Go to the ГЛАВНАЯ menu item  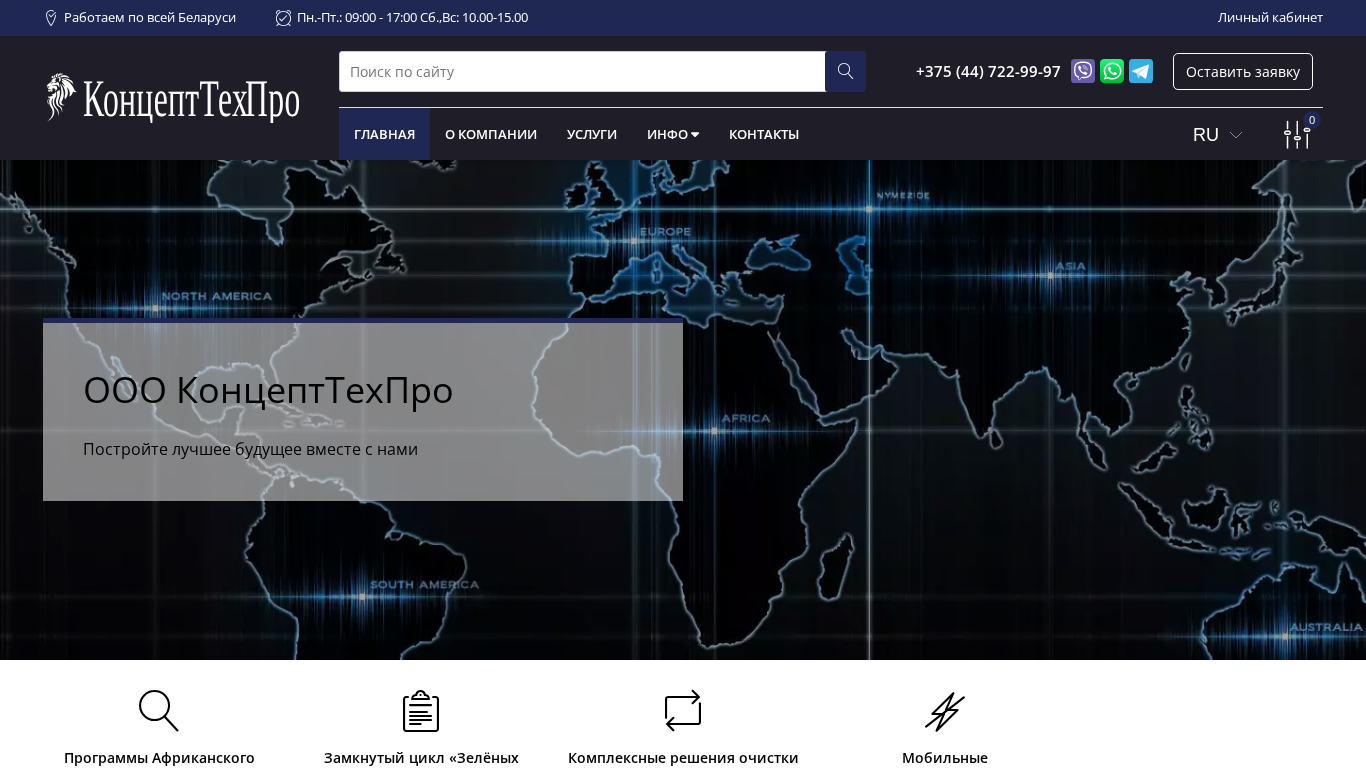click(x=384, y=134)
